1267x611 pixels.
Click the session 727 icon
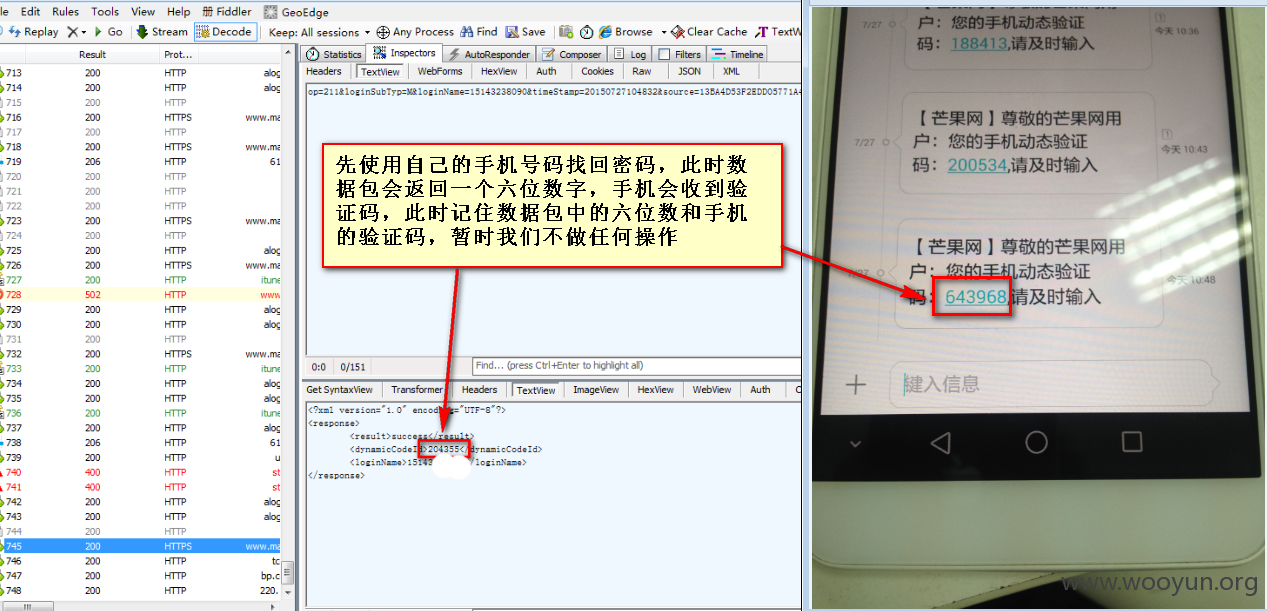pos(3,280)
